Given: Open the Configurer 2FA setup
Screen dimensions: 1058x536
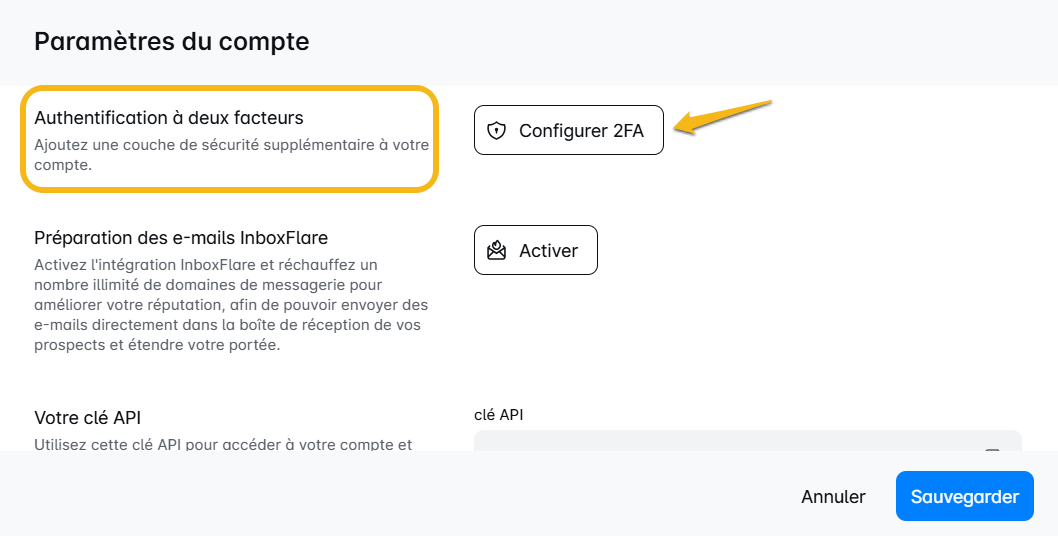Looking at the screenshot, I should coord(568,130).
